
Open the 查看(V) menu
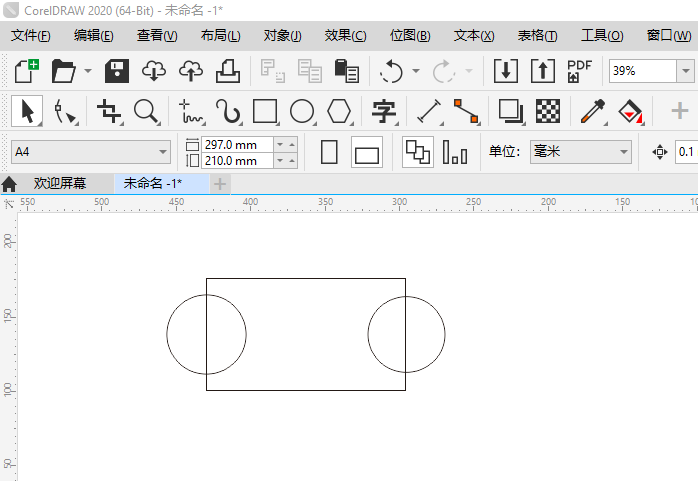click(157, 36)
